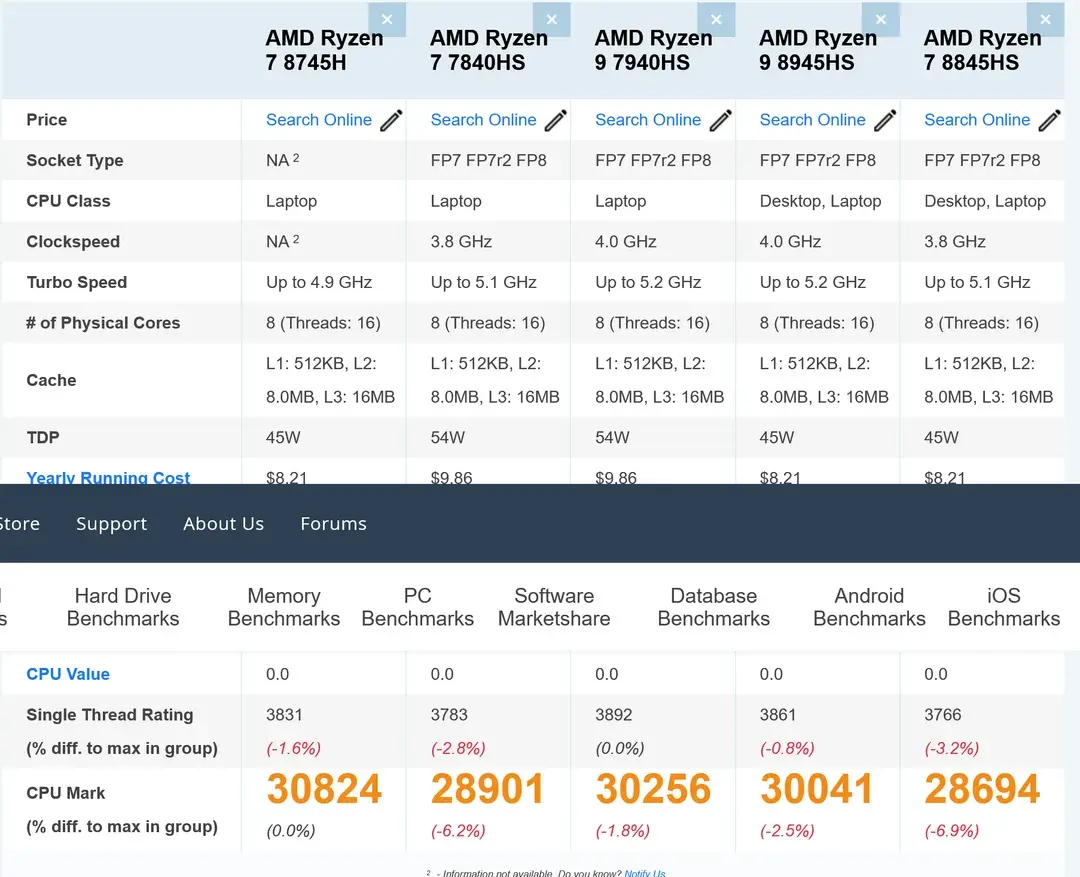Open the Yearly Running Cost link
The height and width of the screenshot is (877, 1080).
[108, 477]
